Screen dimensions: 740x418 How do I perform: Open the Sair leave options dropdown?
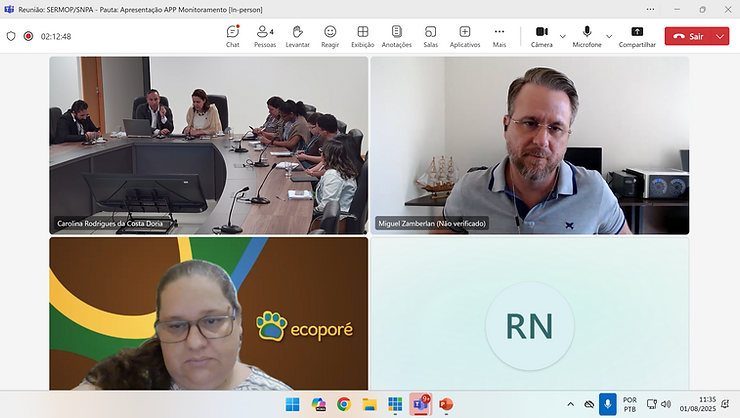tap(722, 36)
